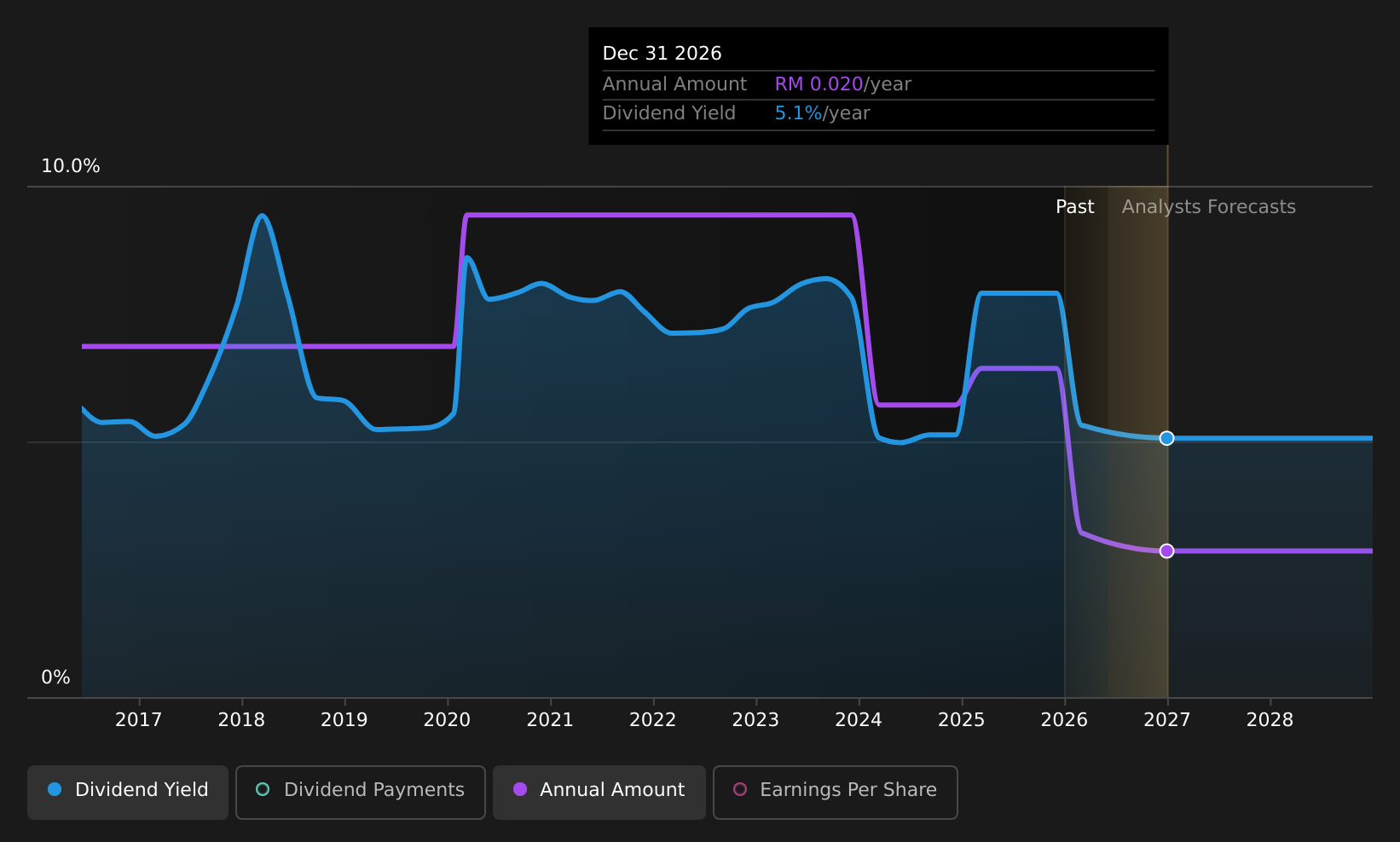
Task: Enable the Dividend Payments legend series
Action: point(361,792)
